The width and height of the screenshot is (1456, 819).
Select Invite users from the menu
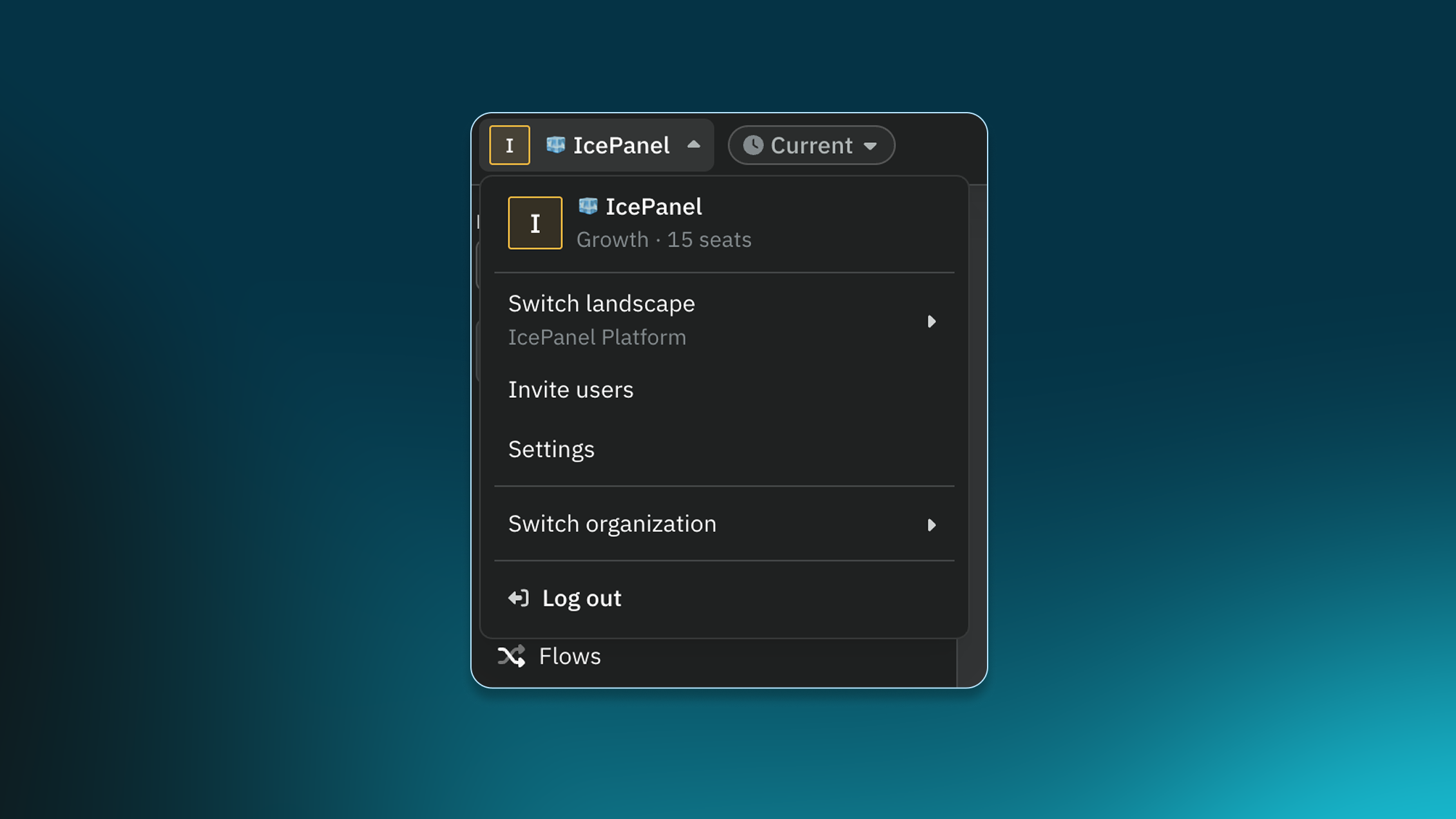tap(571, 390)
